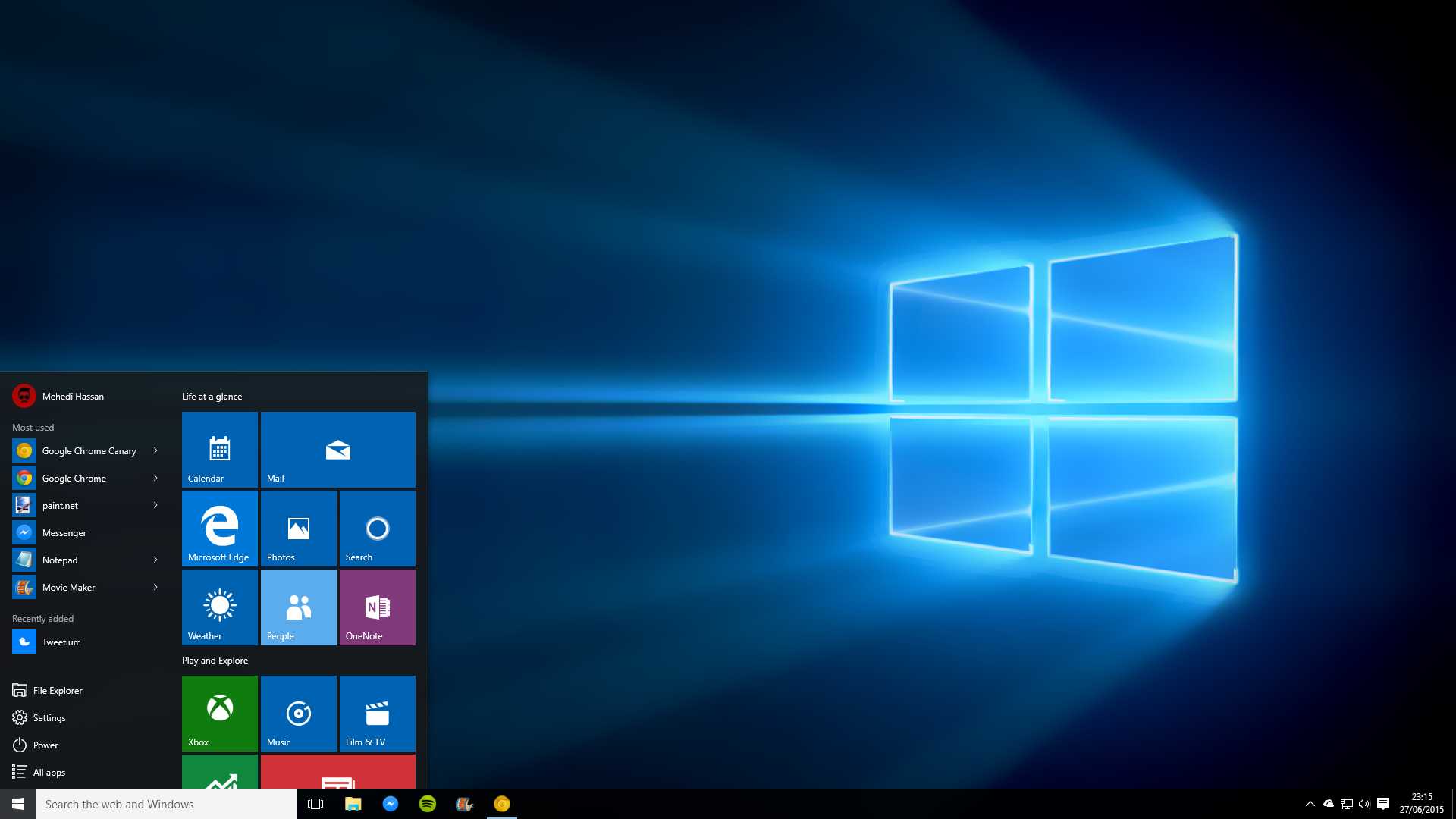Click Power option button
Image resolution: width=1456 pixels, height=819 pixels.
pos(44,744)
